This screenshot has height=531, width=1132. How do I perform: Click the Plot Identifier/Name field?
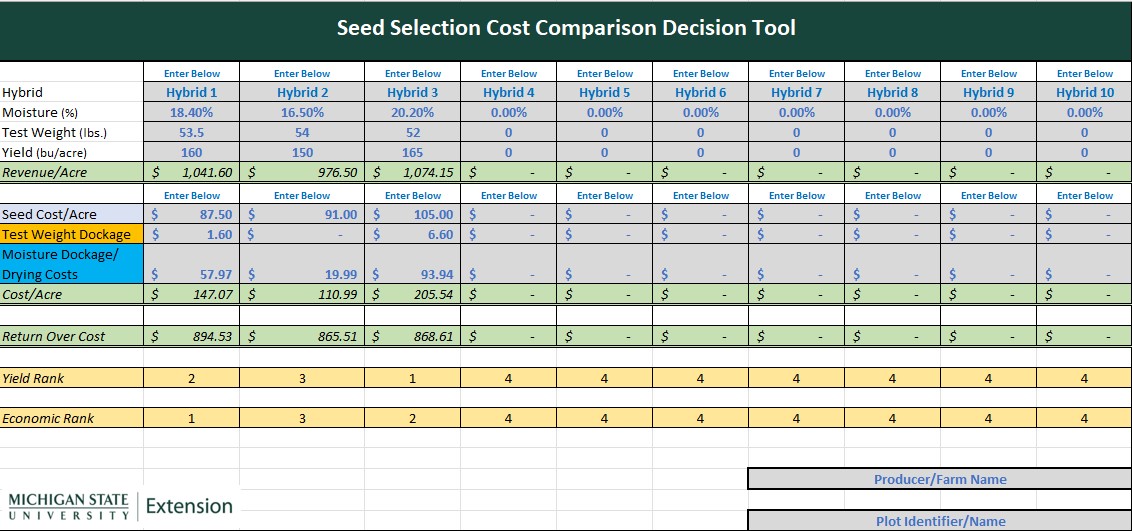click(x=939, y=521)
